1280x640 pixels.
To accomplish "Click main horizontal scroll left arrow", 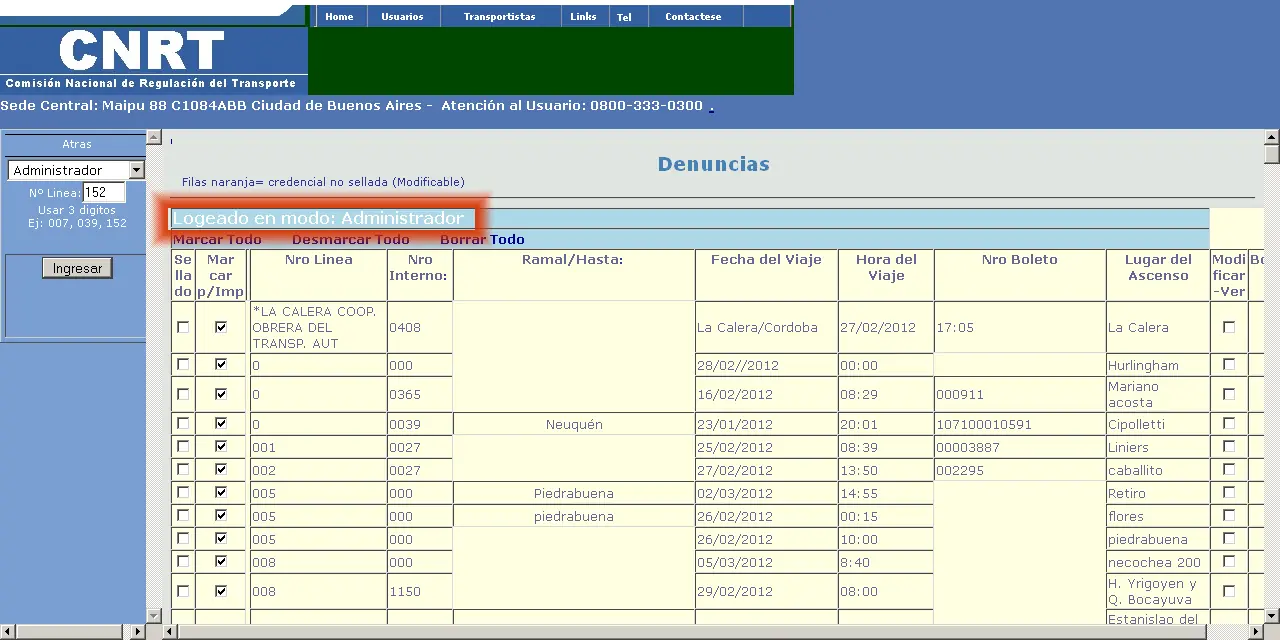I will [x=171, y=632].
